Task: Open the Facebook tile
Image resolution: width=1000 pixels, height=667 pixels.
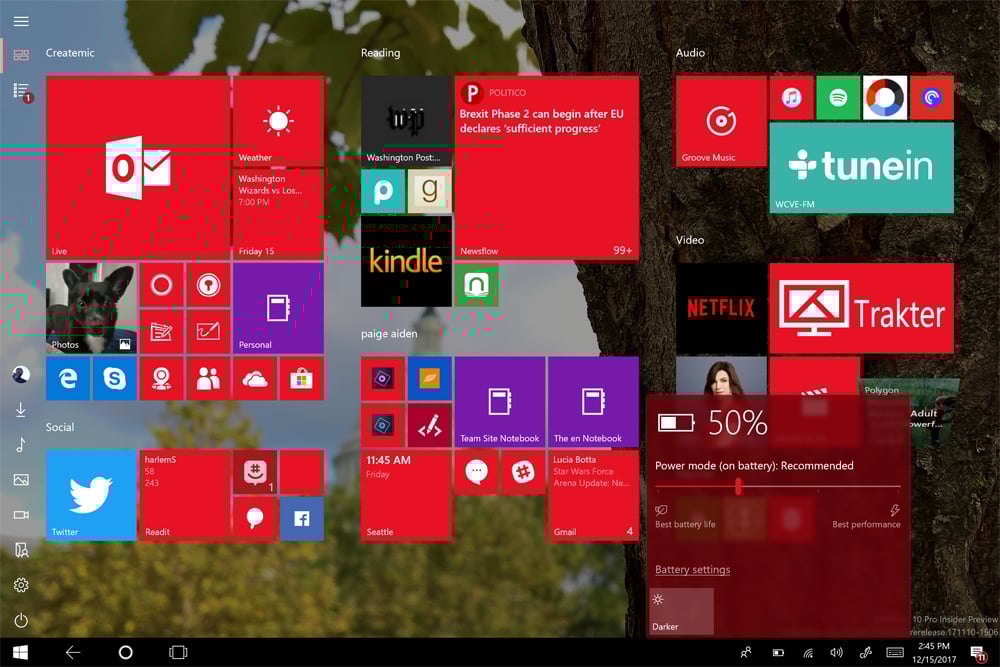Action: [x=301, y=518]
